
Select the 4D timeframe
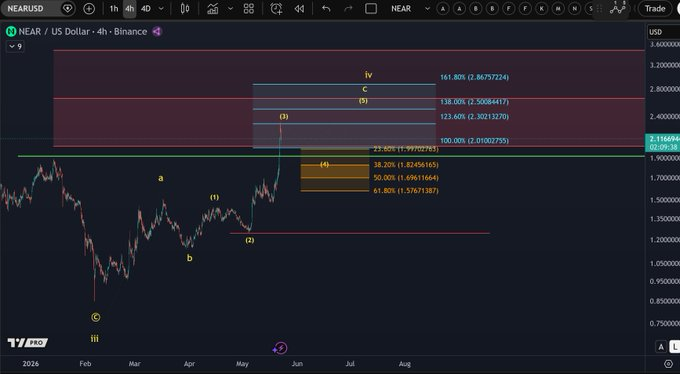click(146, 9)
